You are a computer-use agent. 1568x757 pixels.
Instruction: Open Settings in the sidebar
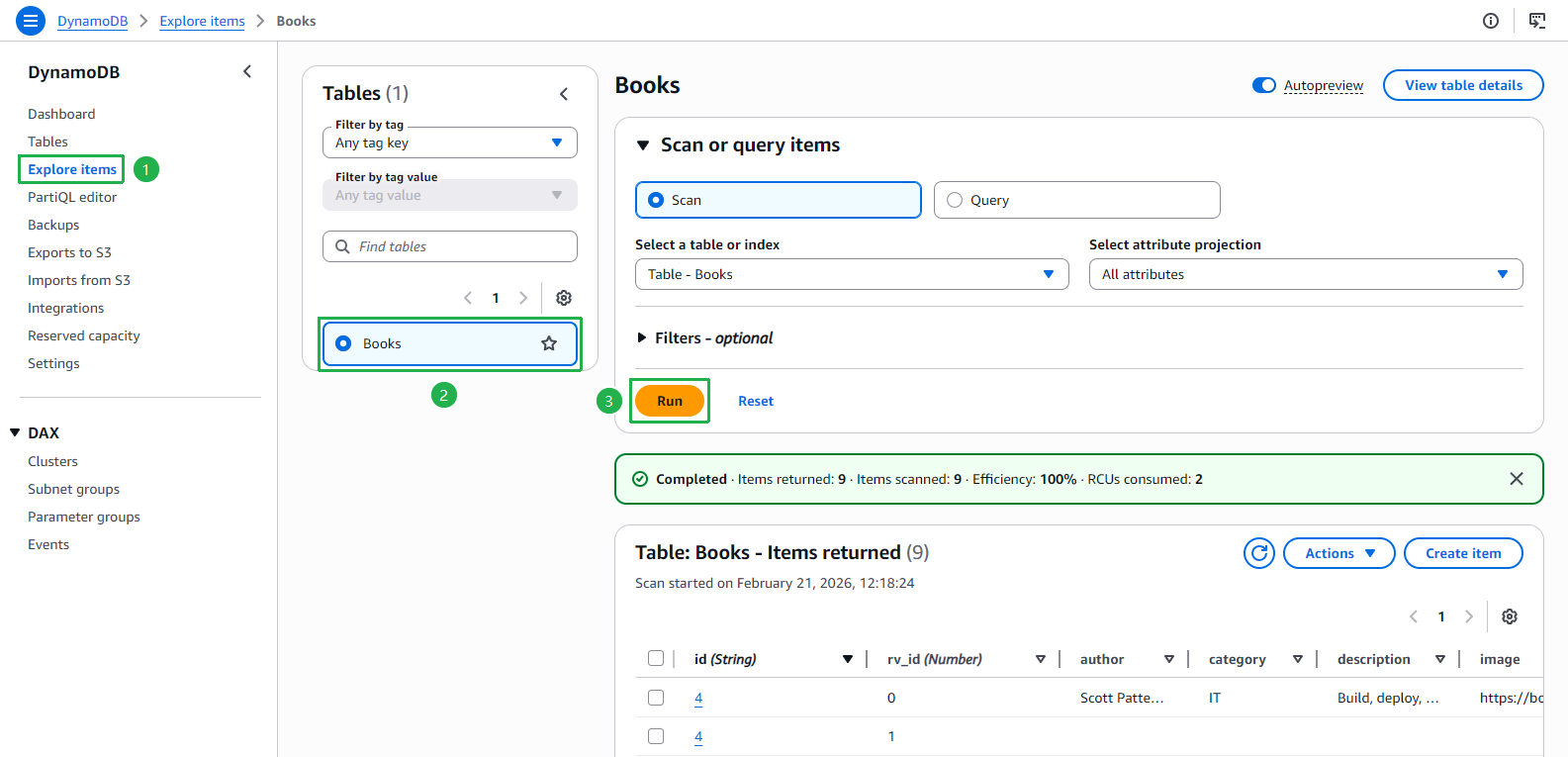point(53,363)
